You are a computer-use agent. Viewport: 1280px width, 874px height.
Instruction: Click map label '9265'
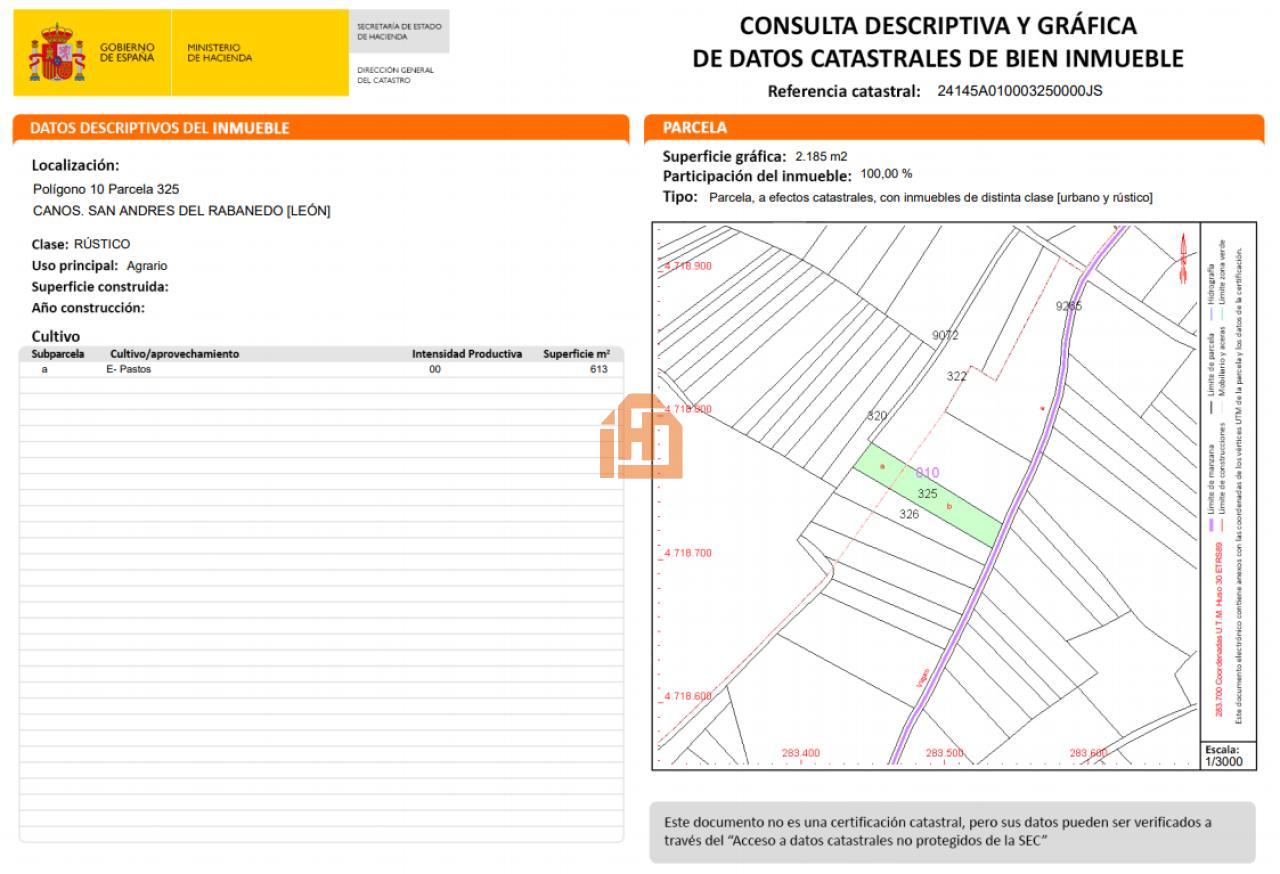[1069, 306]
